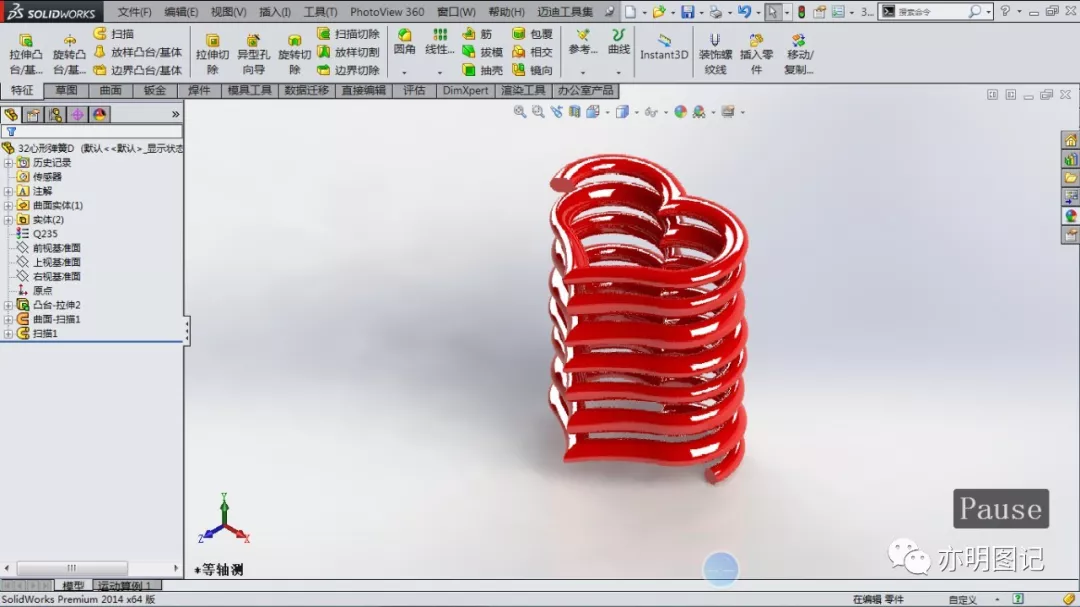This screenshot has width=1080, height=607.
Task: Click the 移动/复制 move copy bodies tool
Action: (799, 54)
